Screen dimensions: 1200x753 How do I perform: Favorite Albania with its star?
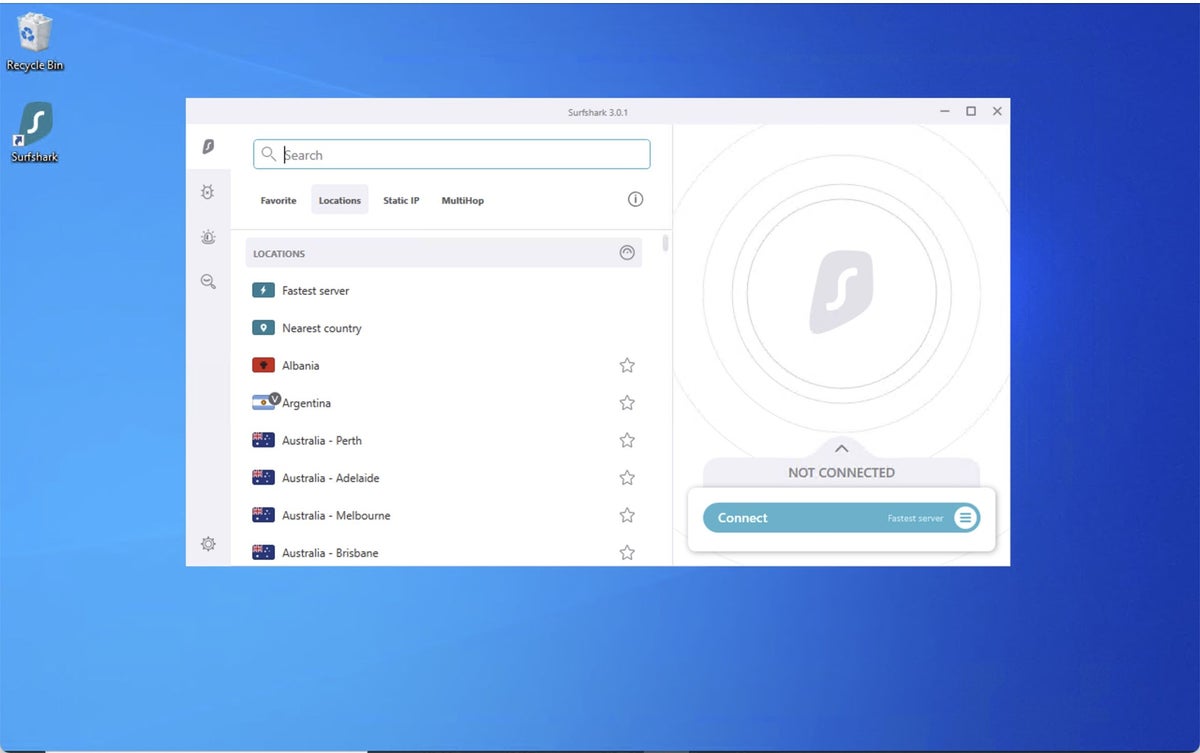point(627,366)
